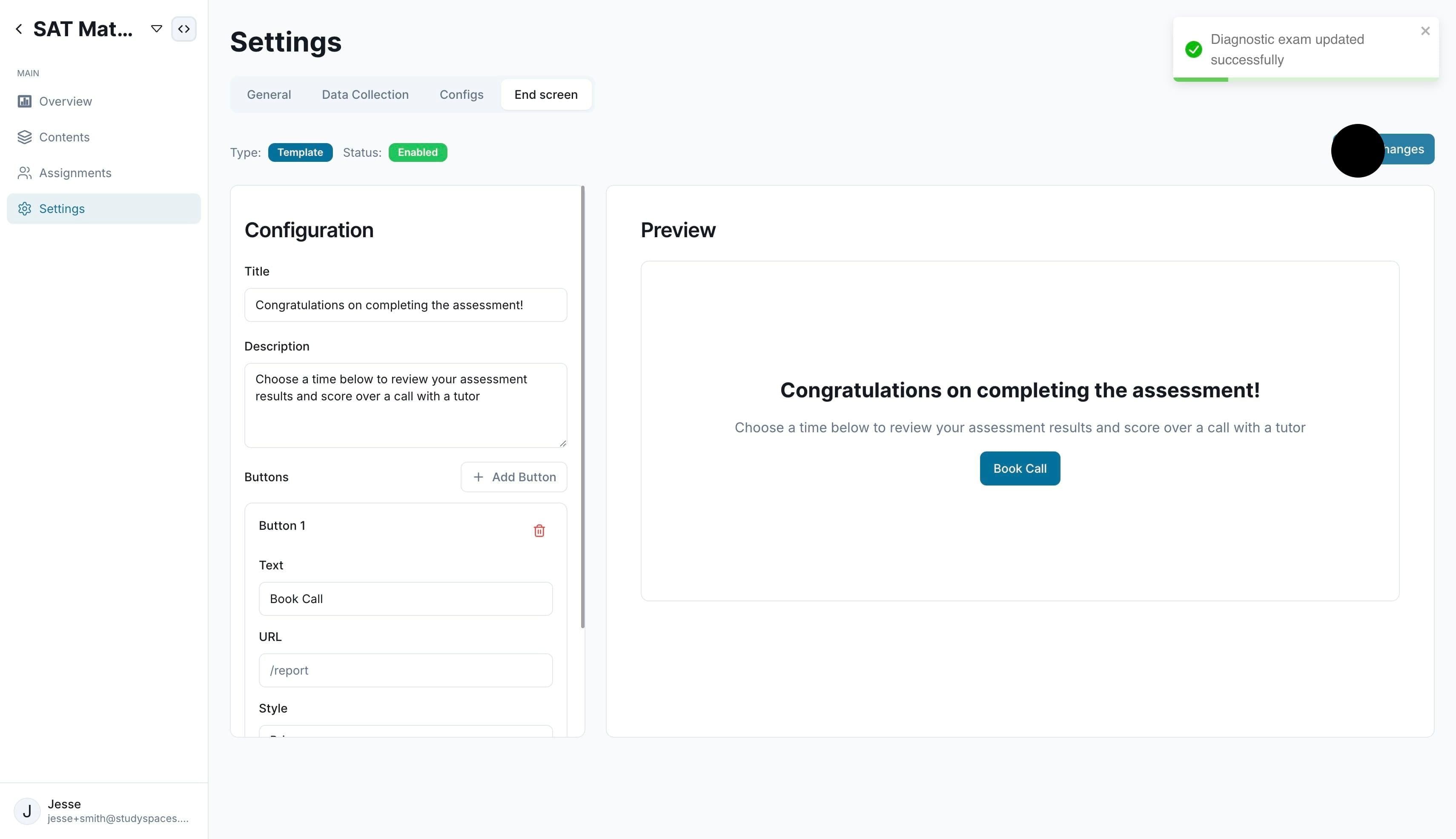Open the Configs tab
Image resolution: width=1456 pixels, height=839 pixels.
pos(461,95)
